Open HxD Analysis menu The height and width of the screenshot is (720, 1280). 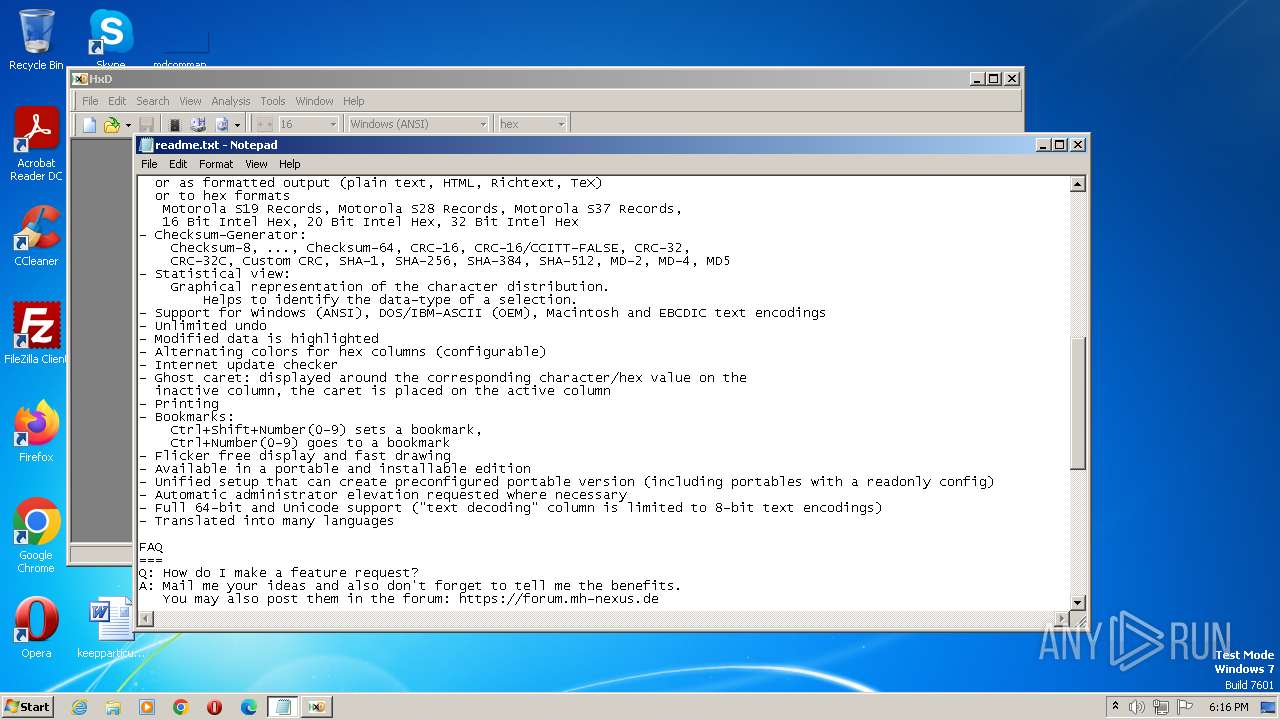click(231, 101)
